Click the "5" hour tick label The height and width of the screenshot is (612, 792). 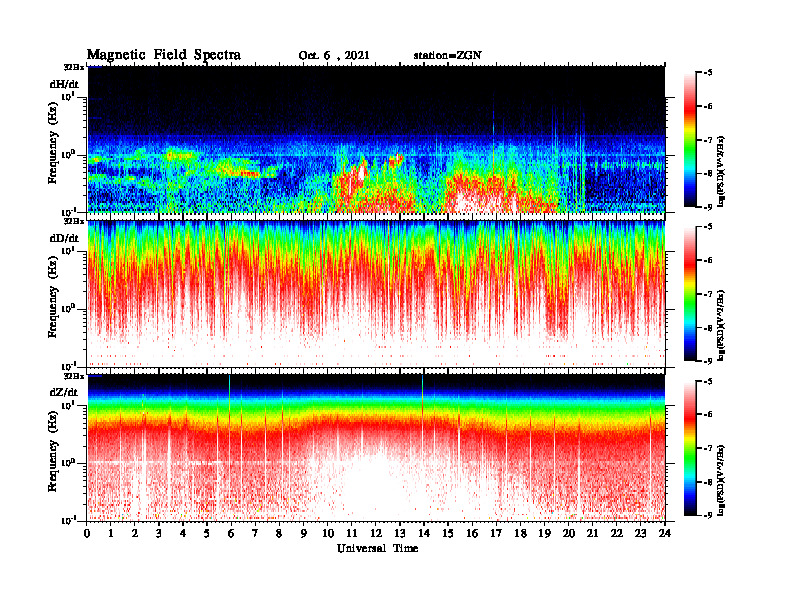[x=207, y=533]
